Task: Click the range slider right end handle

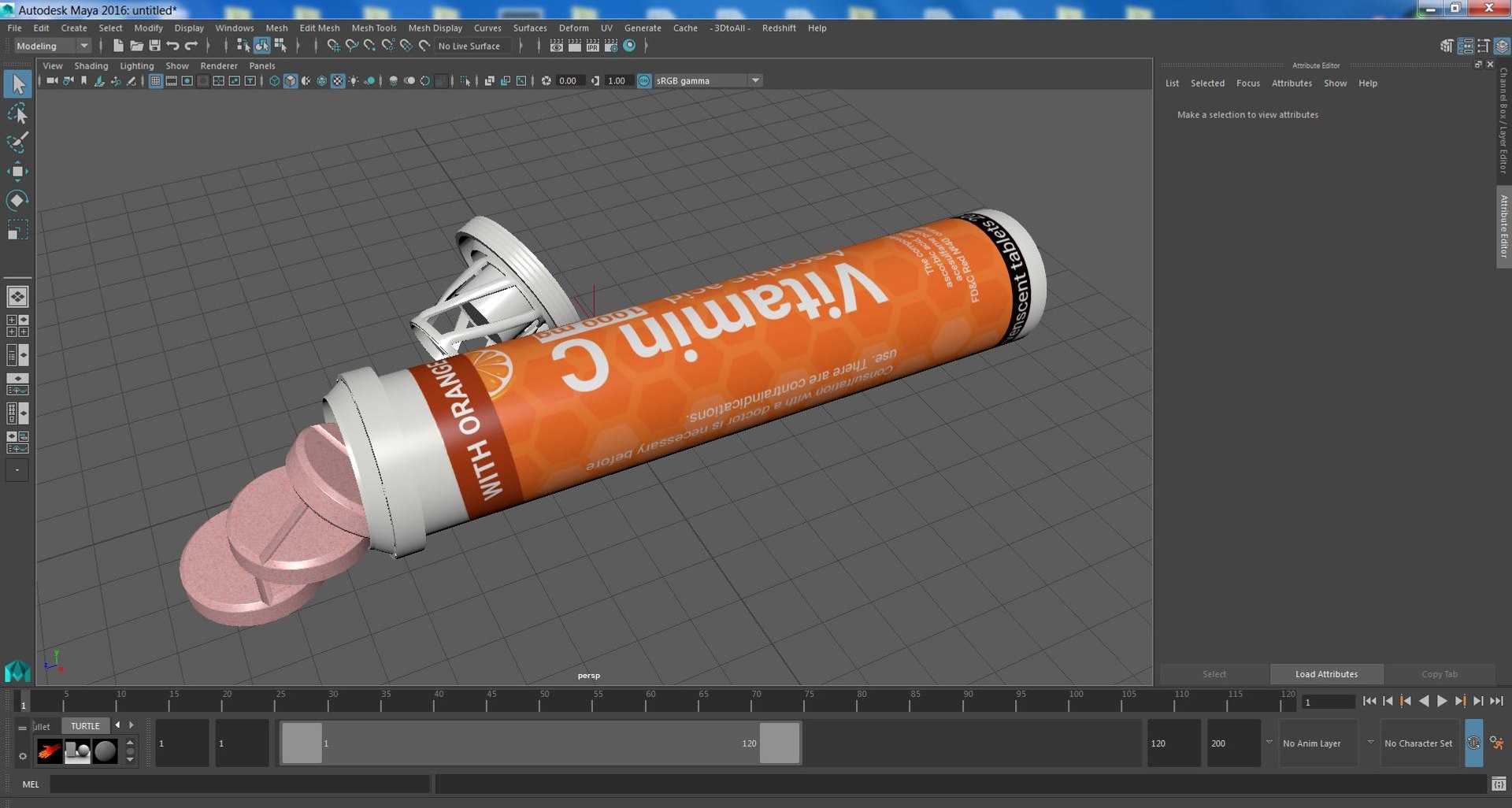Action: coord(780,743)
